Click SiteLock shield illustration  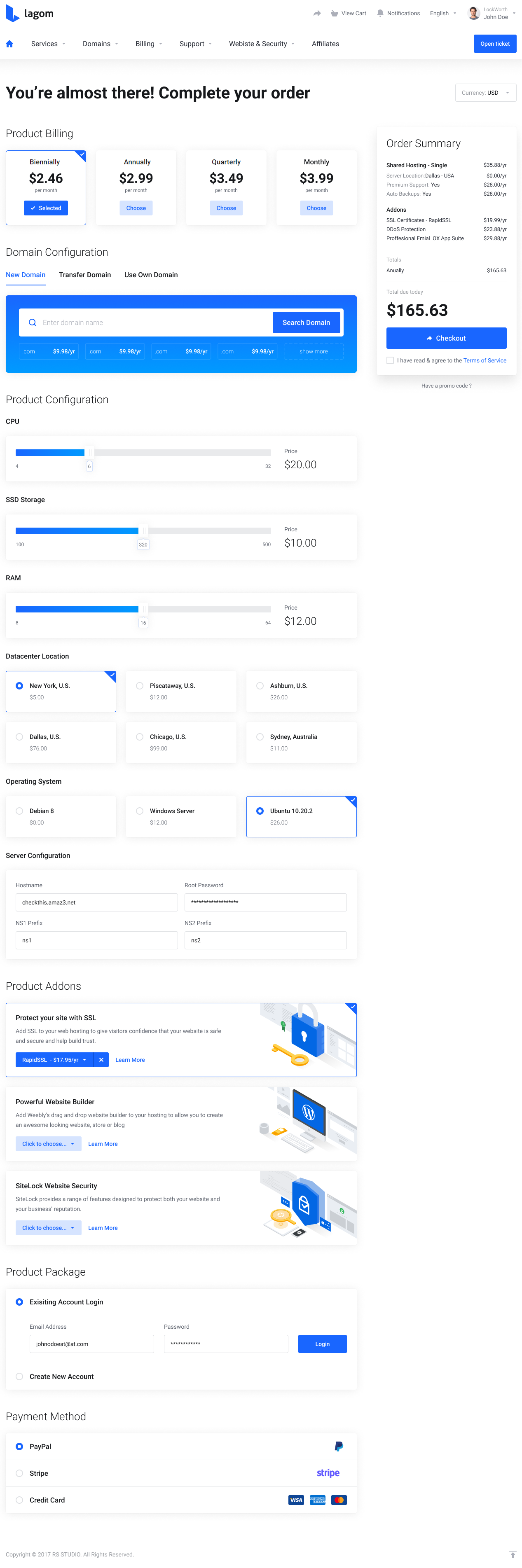point(308,1205)
